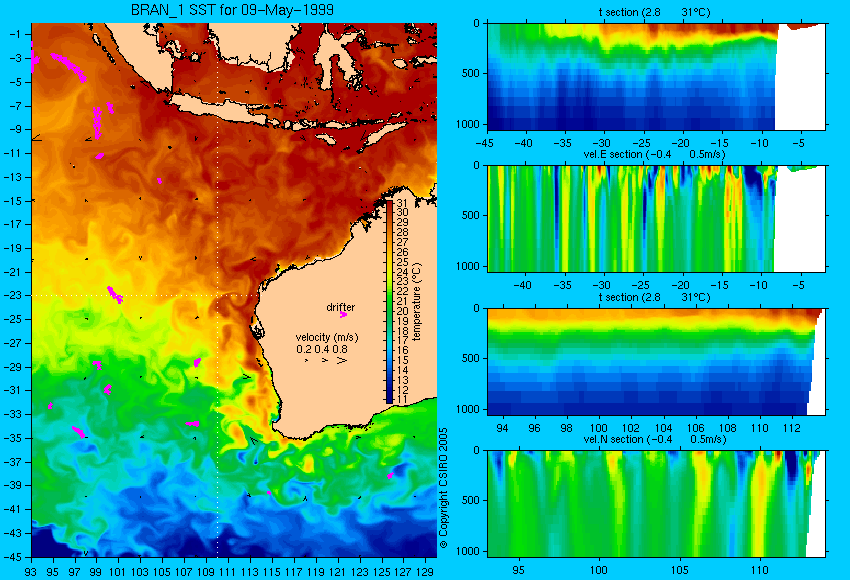Click the 1000 depth tick of vel.N section
Viewport: 850px width, 580px height.
tap(468, 551)
